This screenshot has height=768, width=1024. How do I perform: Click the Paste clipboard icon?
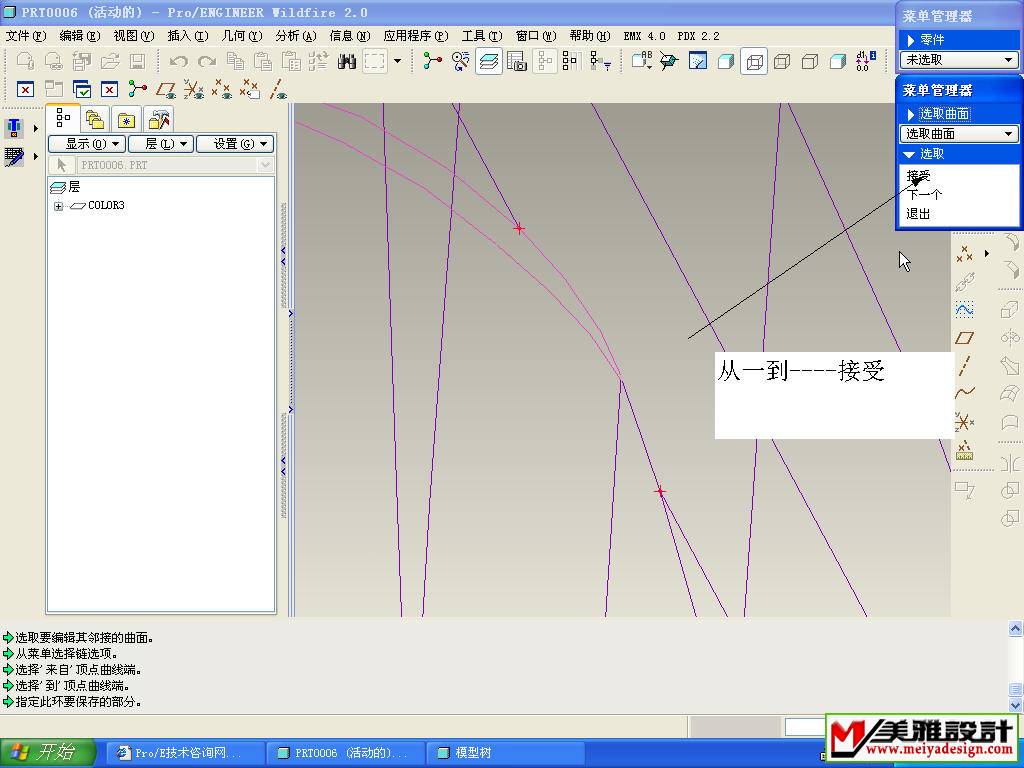(x=263, y=61)
